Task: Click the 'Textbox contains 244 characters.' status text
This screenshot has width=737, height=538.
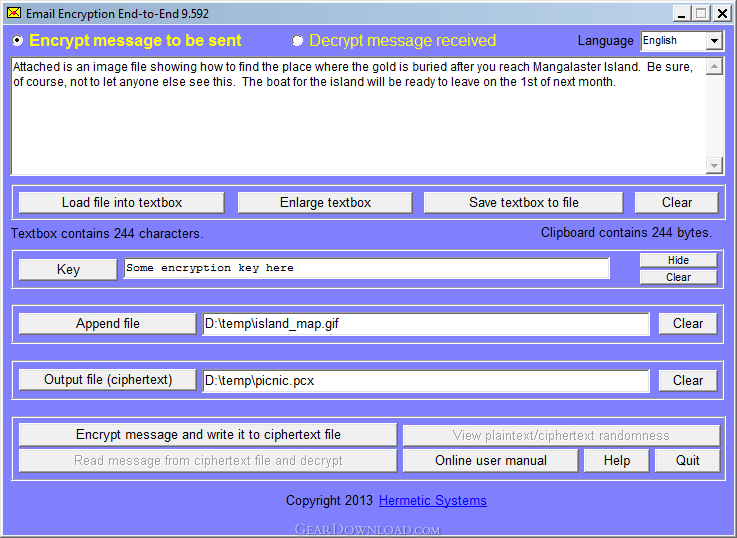Action: [x=107, y=234]
